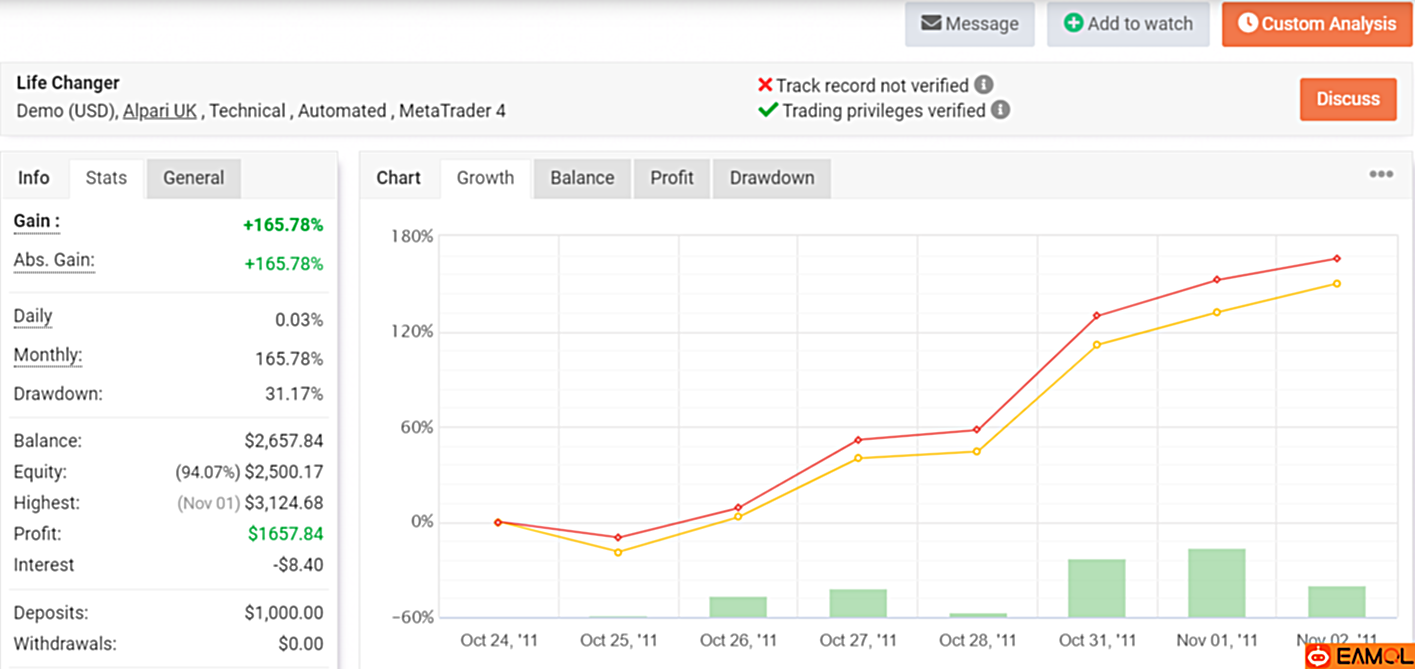
Task: Open the info icon beside Trading privileges verified
Action: click(999, 110)
